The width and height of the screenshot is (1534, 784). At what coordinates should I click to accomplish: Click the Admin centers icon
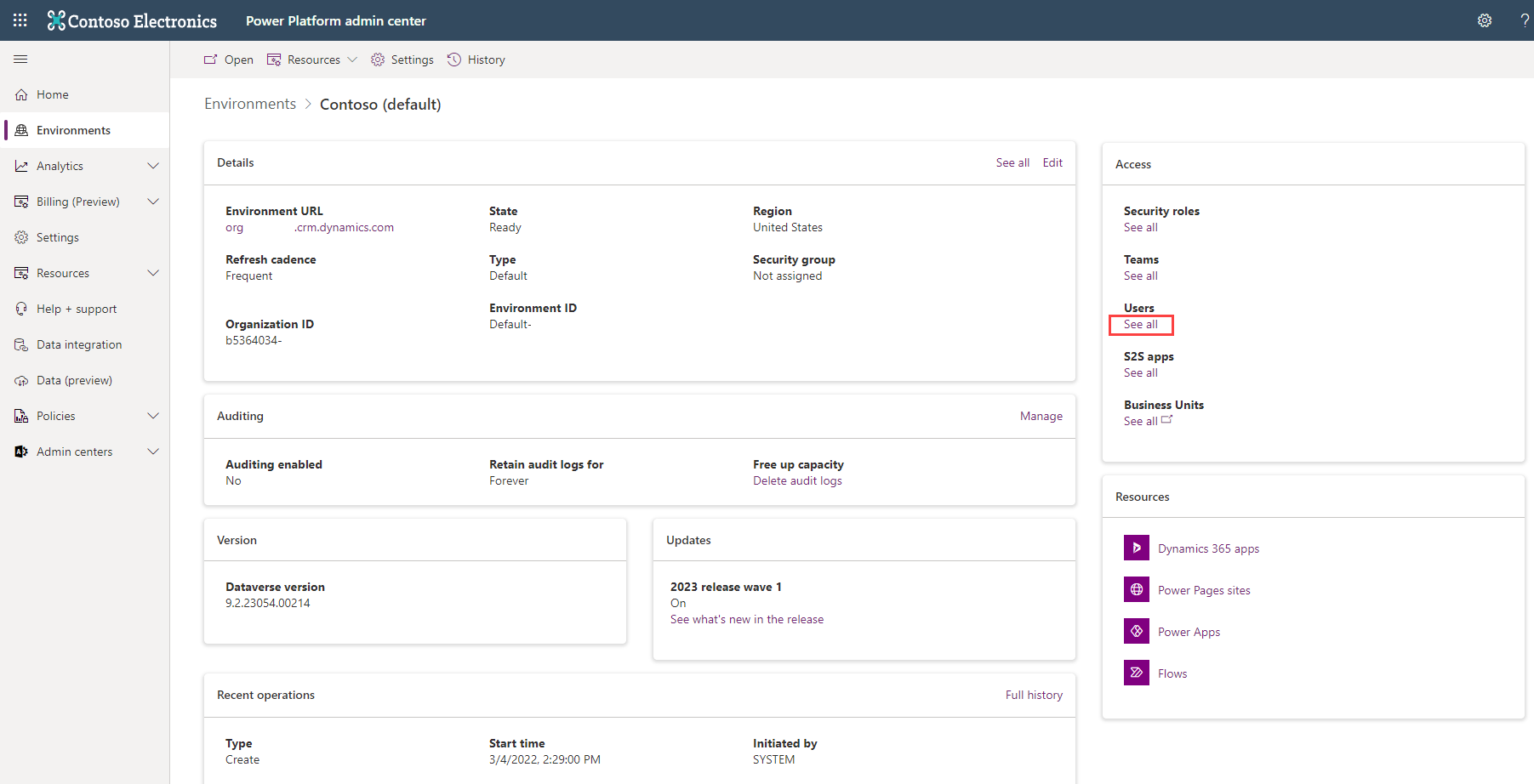tap(21, 452)
